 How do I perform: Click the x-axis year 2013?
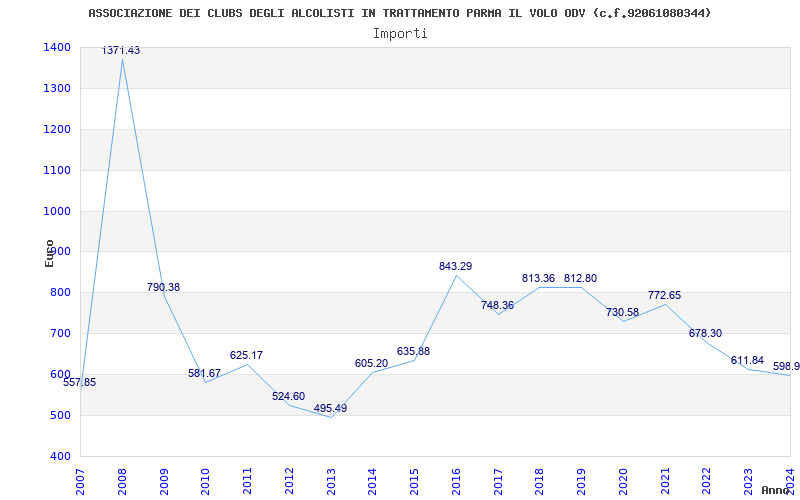pyautogui.click(x=331, y=482)
